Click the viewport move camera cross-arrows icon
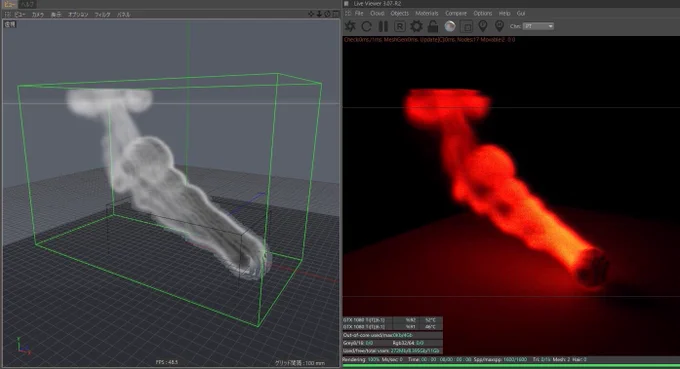The height and width of the screenshot is (369, 680). coord(311,14)
